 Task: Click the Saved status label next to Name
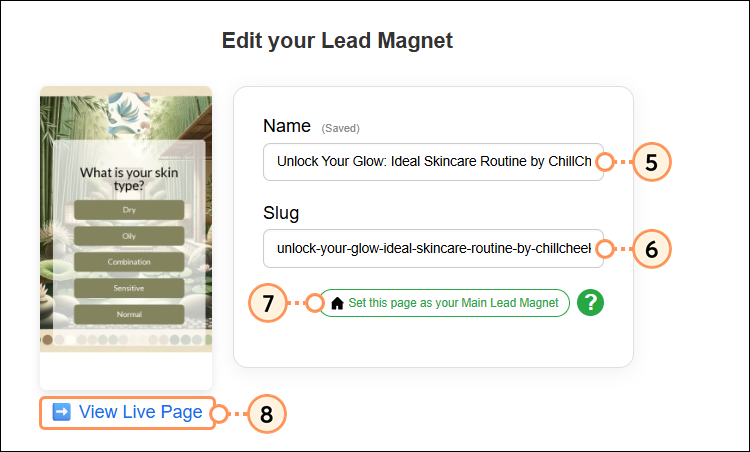(x=340, y=129)
